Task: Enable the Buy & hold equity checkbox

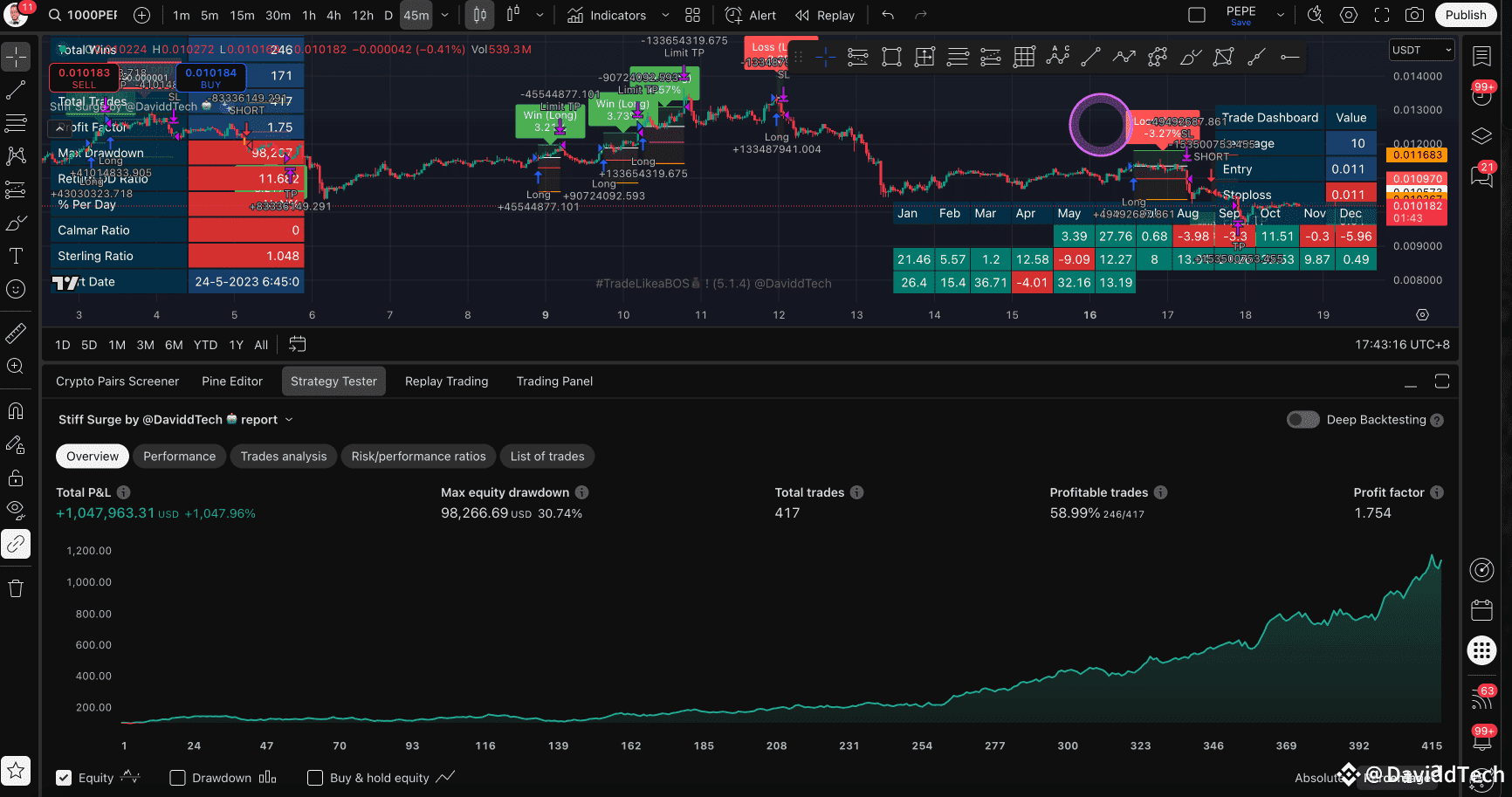Action: click(315, 778)
